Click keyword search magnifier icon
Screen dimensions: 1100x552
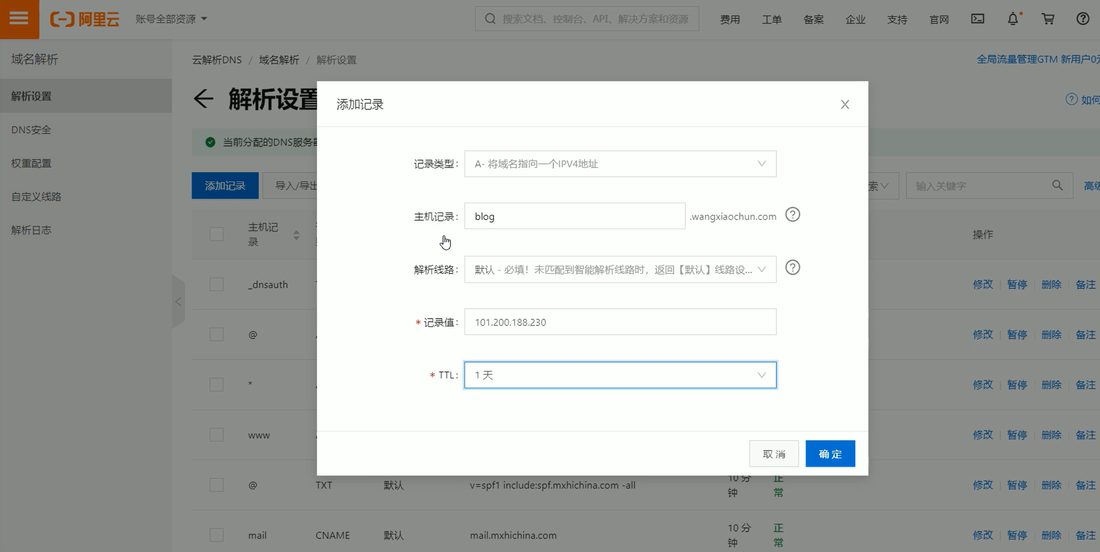click(x=1057, y=185)
